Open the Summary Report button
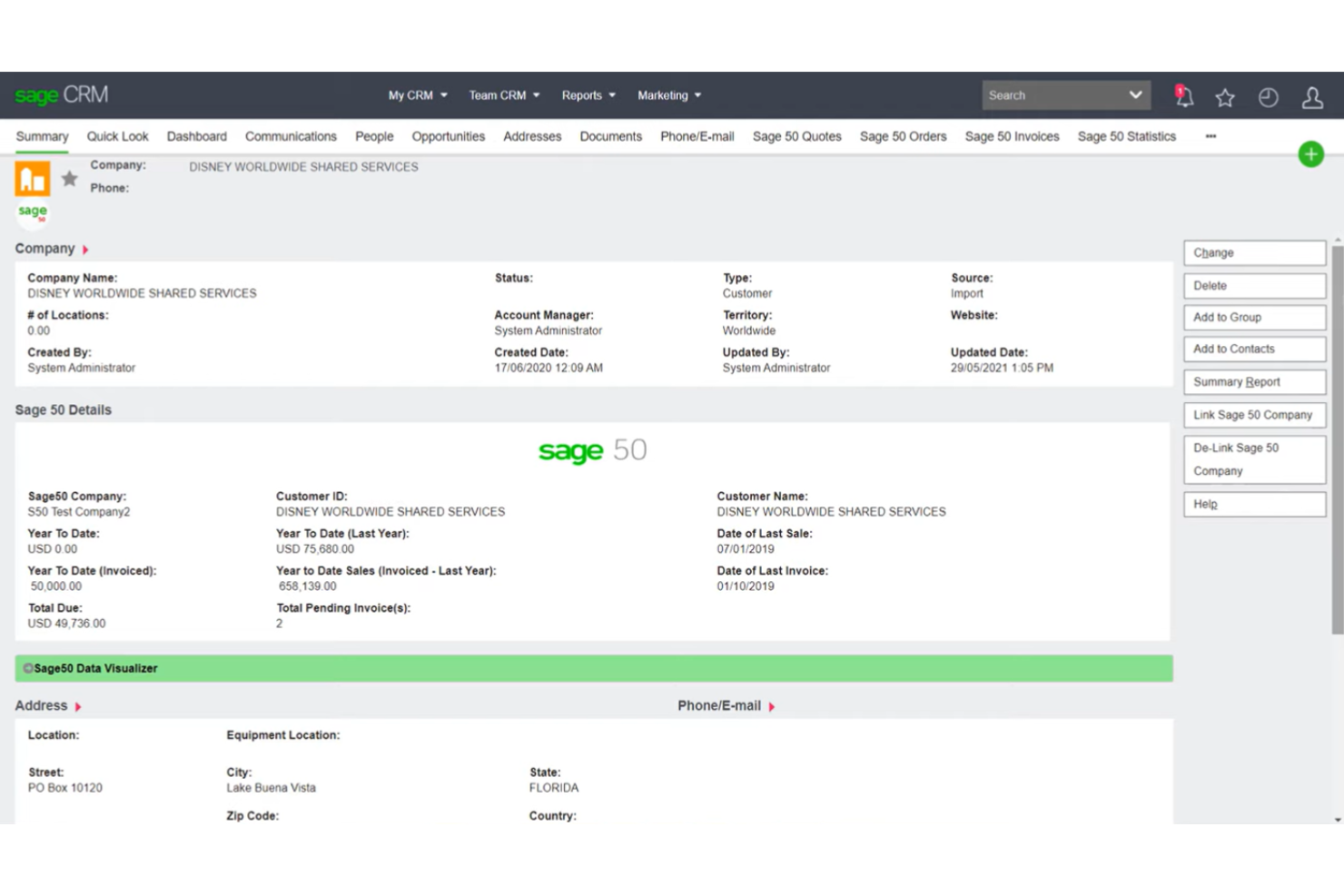 pos(1254,382)
